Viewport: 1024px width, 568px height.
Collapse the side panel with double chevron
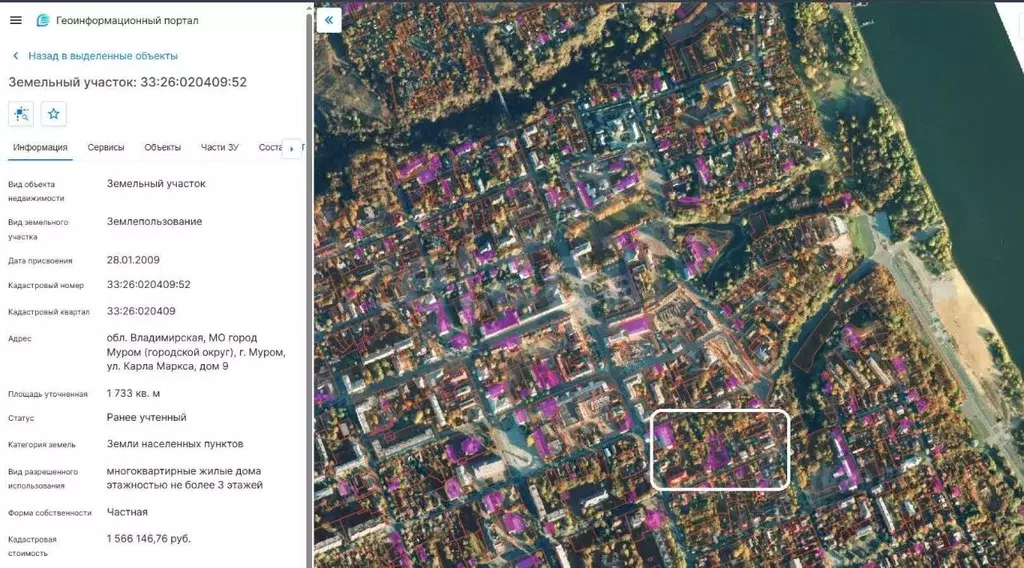click(328, 20)
